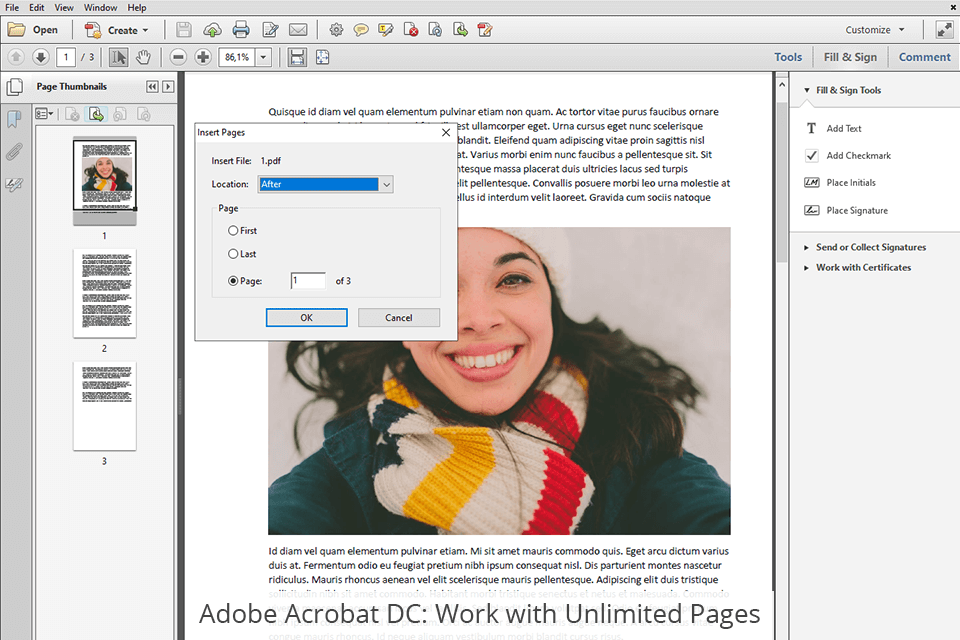Image resolution: width=960 pixels, height=640 pixels.
Task: Select the page 2 thumbnail
Action: 104,294
